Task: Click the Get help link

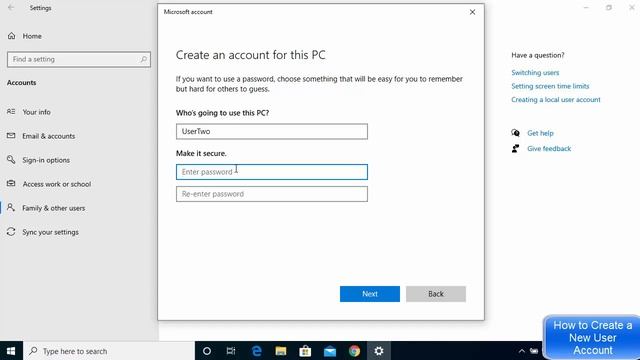Action: pos(540,133)
